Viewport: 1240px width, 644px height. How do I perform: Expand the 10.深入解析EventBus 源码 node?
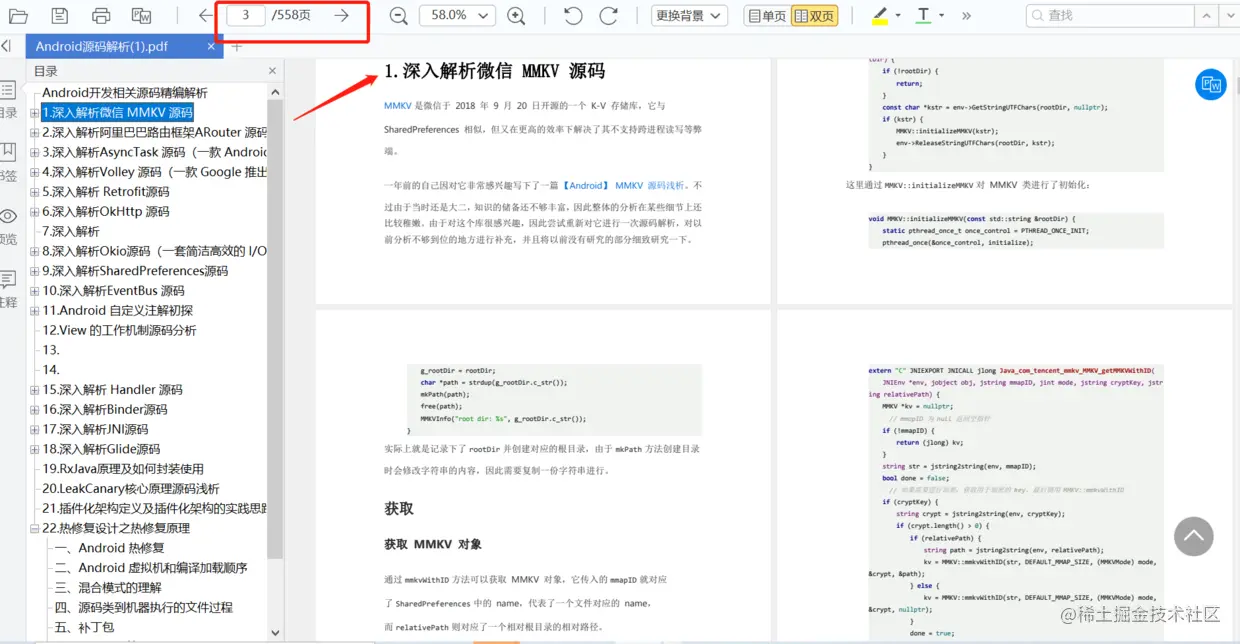[35, 291]
